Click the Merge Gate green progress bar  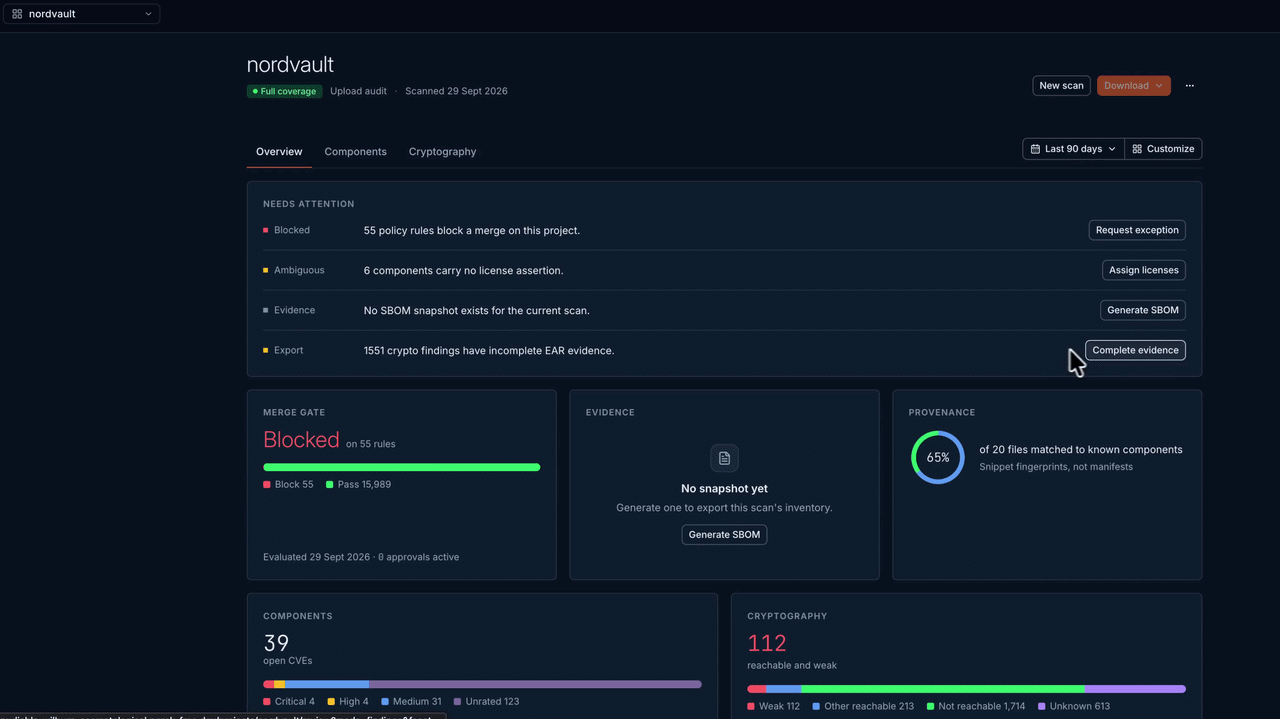coord(401,467)
